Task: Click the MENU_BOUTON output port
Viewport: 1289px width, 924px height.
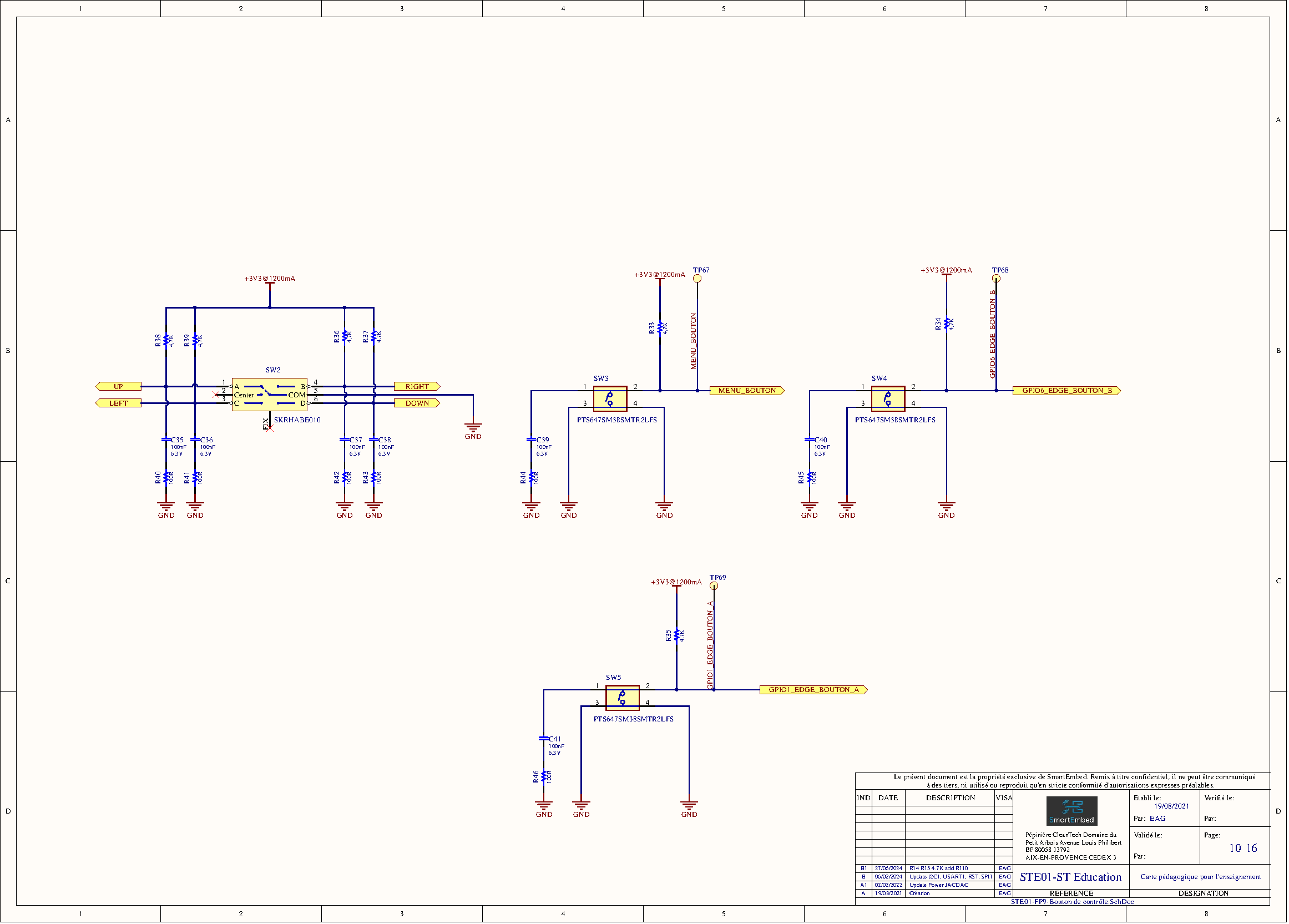Action: 746,390
